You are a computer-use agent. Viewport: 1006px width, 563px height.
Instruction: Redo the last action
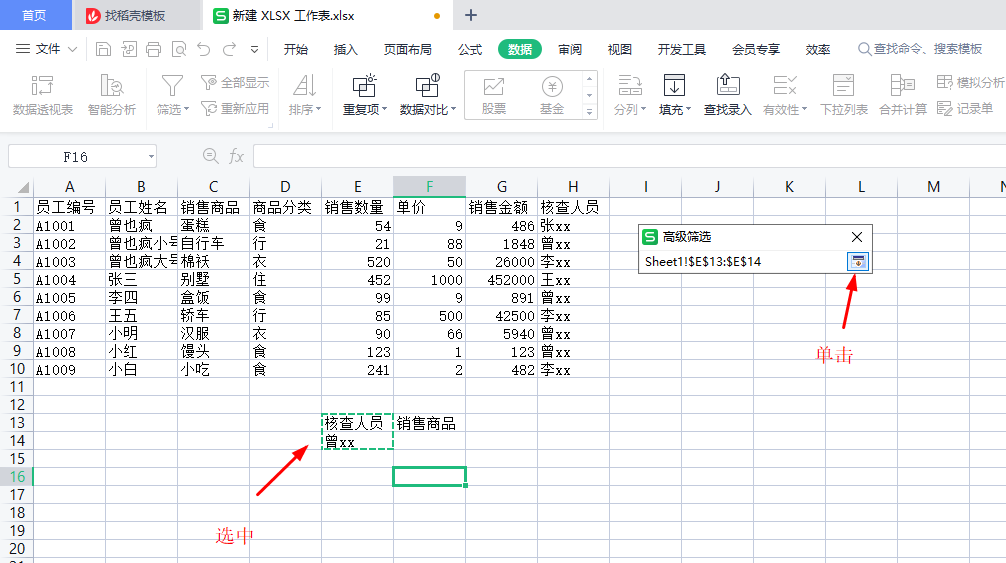[229, 49]
